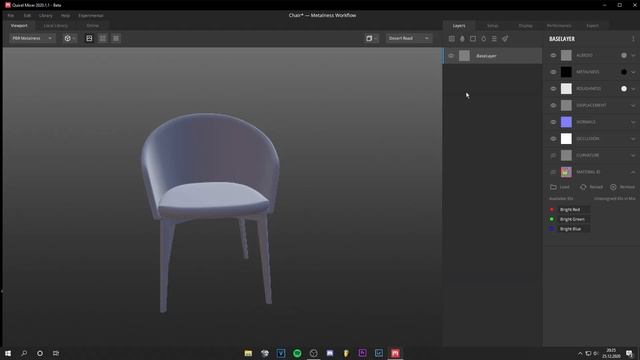Open the Experimental menu
The width and height of the screenshot is (640, 360).
point(91,16)
